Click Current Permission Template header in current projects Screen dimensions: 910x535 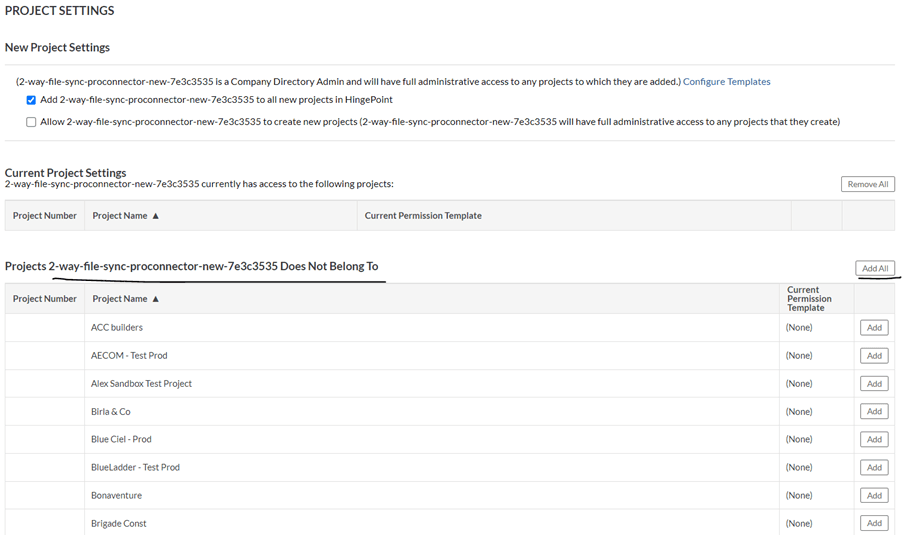pos(423,216)
